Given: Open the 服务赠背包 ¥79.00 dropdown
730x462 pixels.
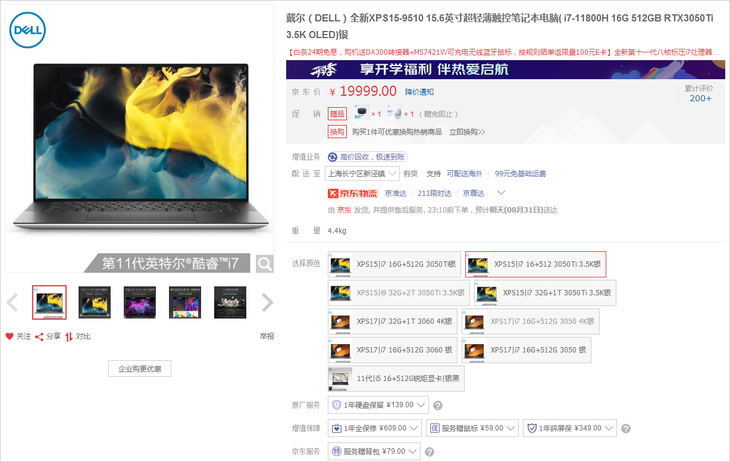Looking at the screenshot, I should click(374, 451).
